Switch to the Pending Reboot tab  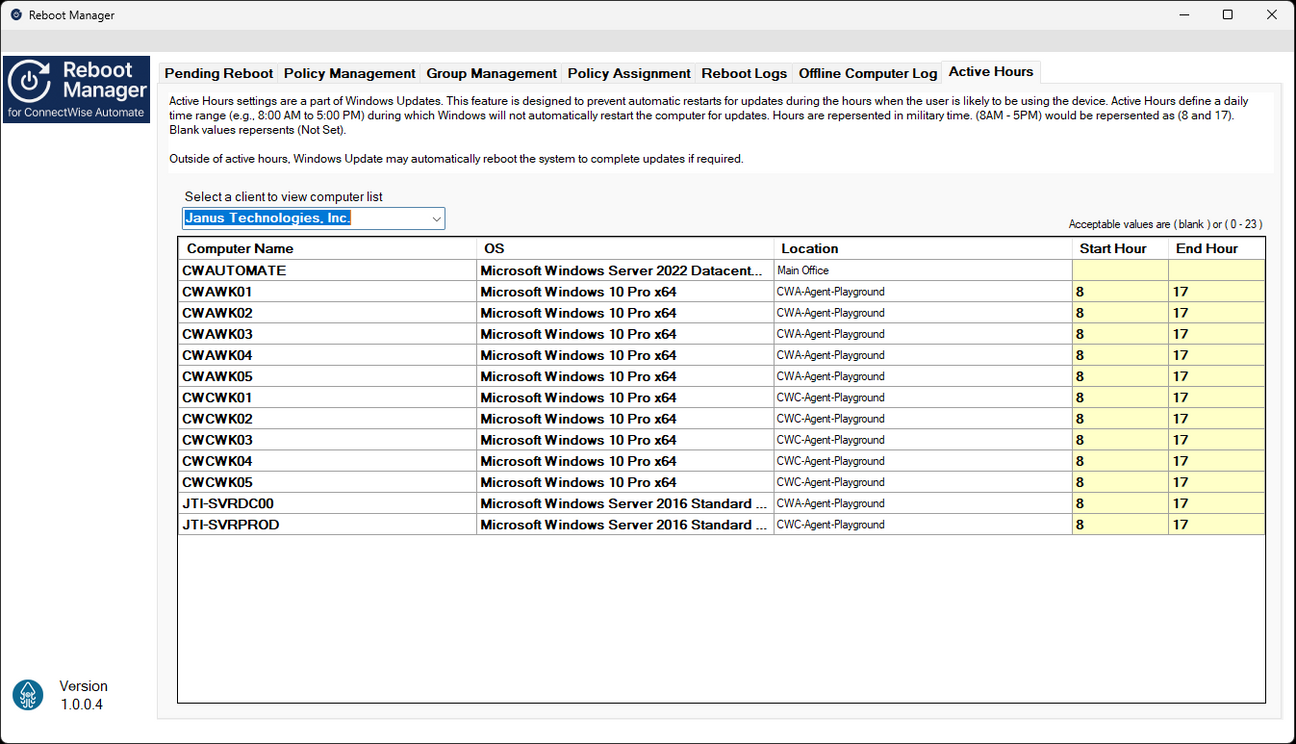(218, 72)
